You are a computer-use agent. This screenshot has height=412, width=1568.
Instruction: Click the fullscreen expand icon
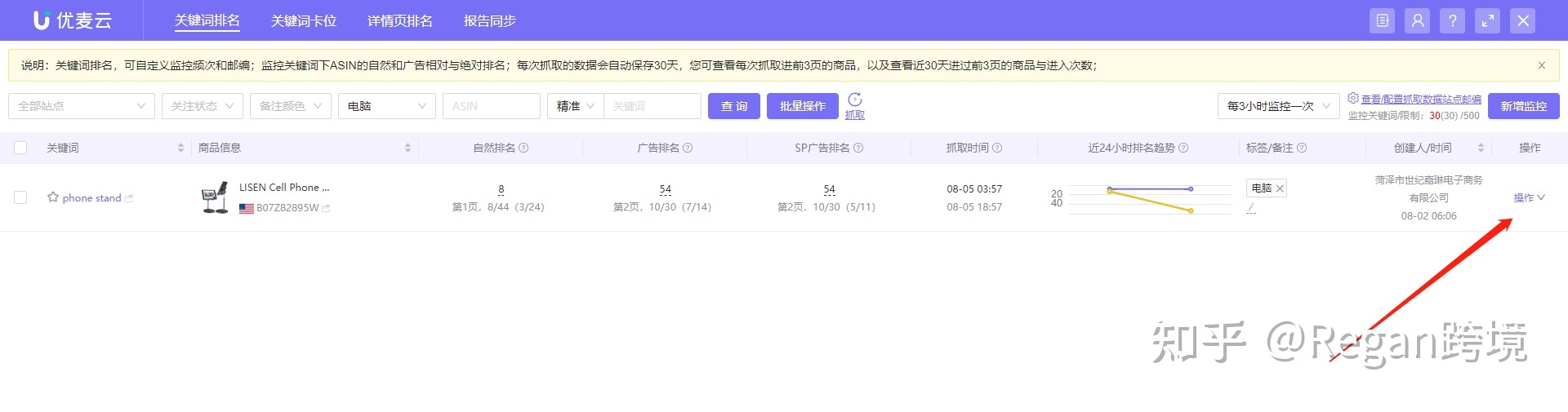(1488, 21)
